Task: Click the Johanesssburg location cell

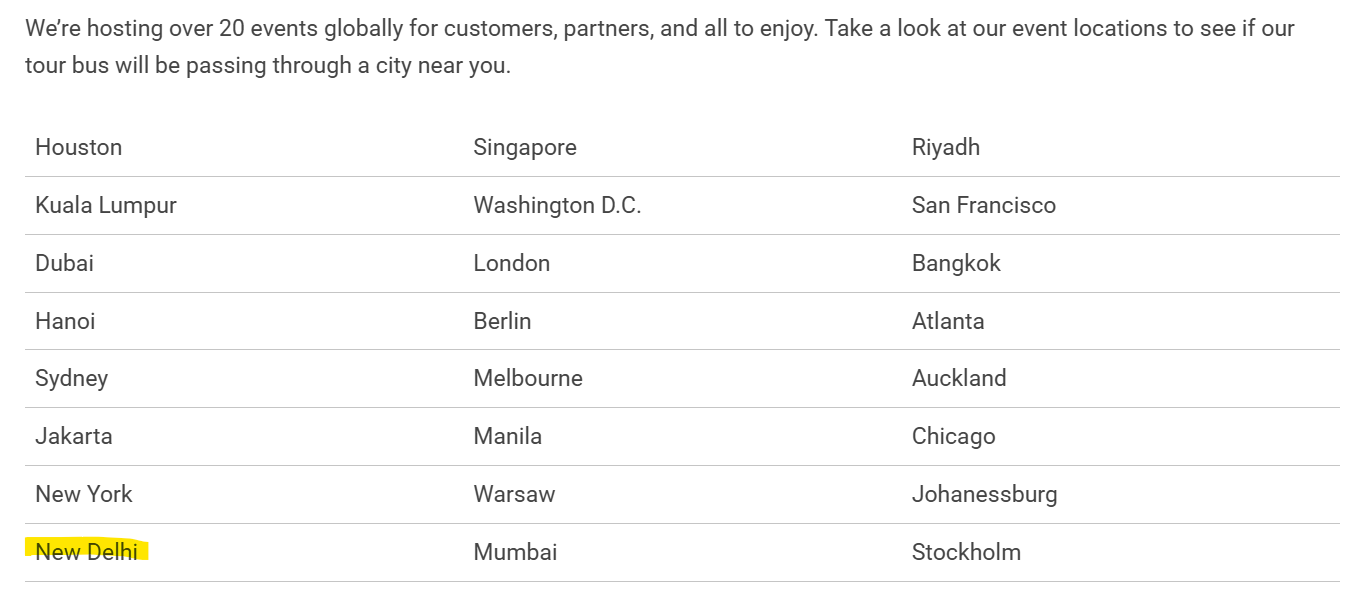Action: (984, 494)
